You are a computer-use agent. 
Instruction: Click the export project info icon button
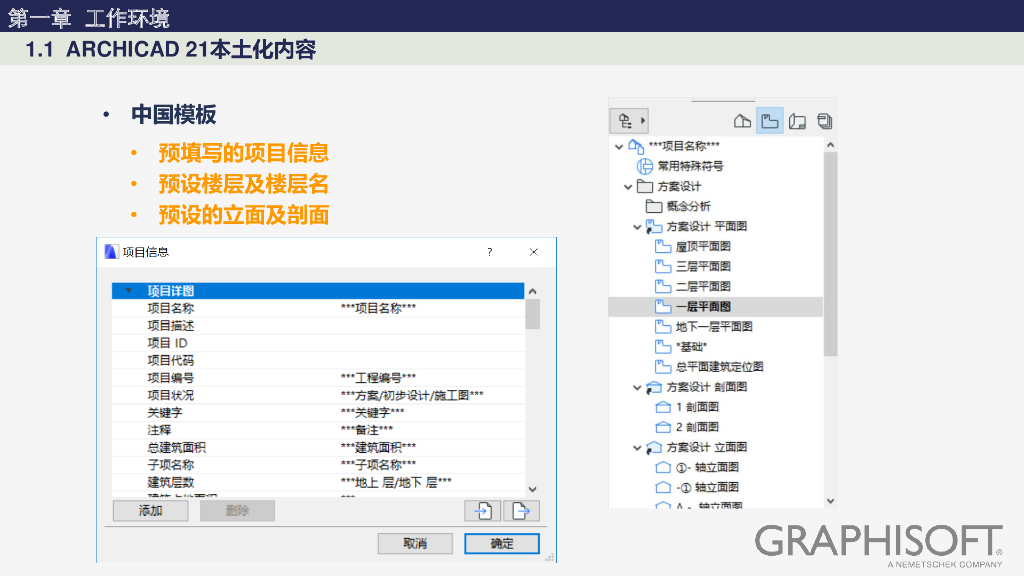(x=520, y=511)
